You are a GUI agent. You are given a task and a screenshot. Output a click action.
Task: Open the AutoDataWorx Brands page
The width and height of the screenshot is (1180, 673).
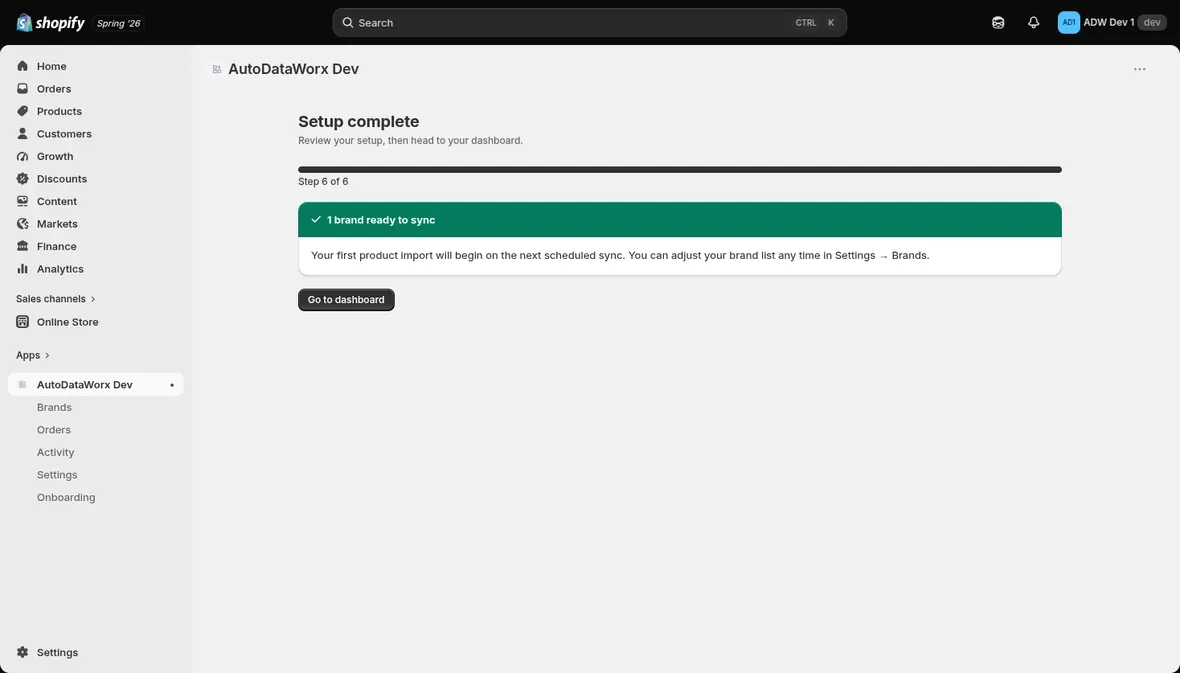pyautogui.click(x=54, y=407)
